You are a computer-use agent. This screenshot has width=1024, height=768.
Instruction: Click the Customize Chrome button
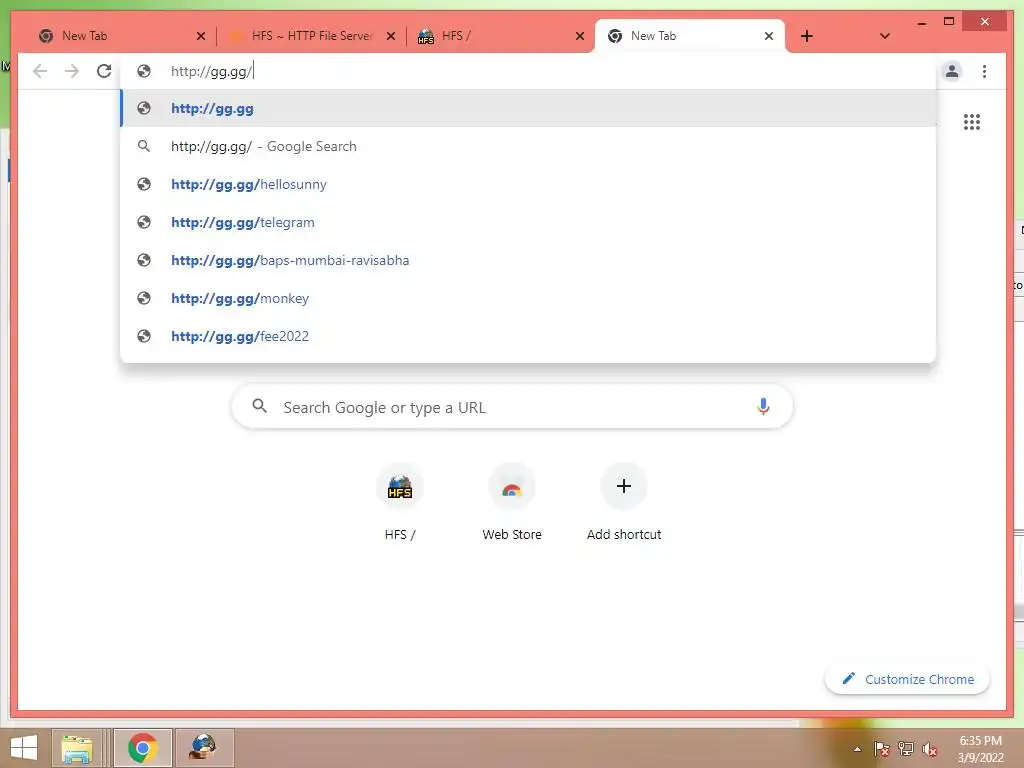click(907, 679)
